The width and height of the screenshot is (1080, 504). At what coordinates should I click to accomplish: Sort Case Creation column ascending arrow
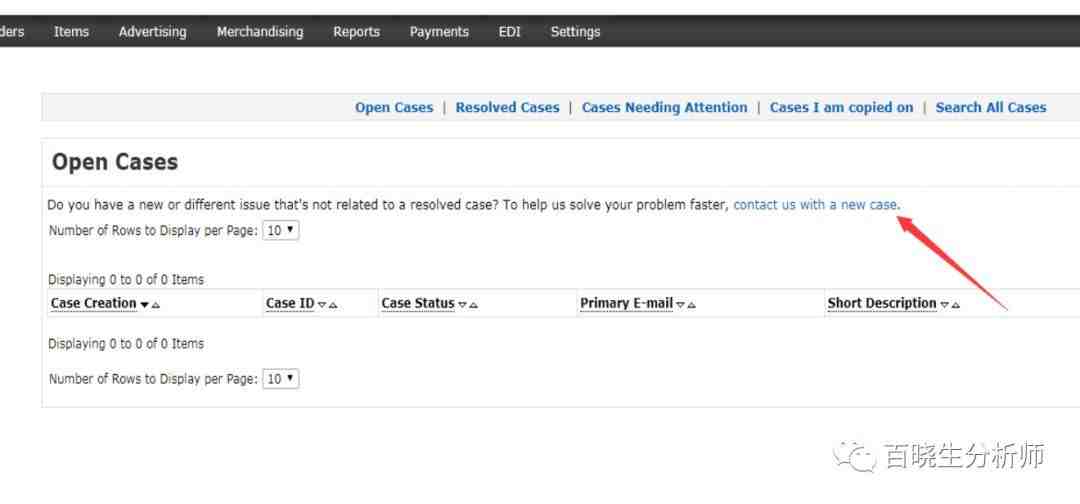click(156, 304)
